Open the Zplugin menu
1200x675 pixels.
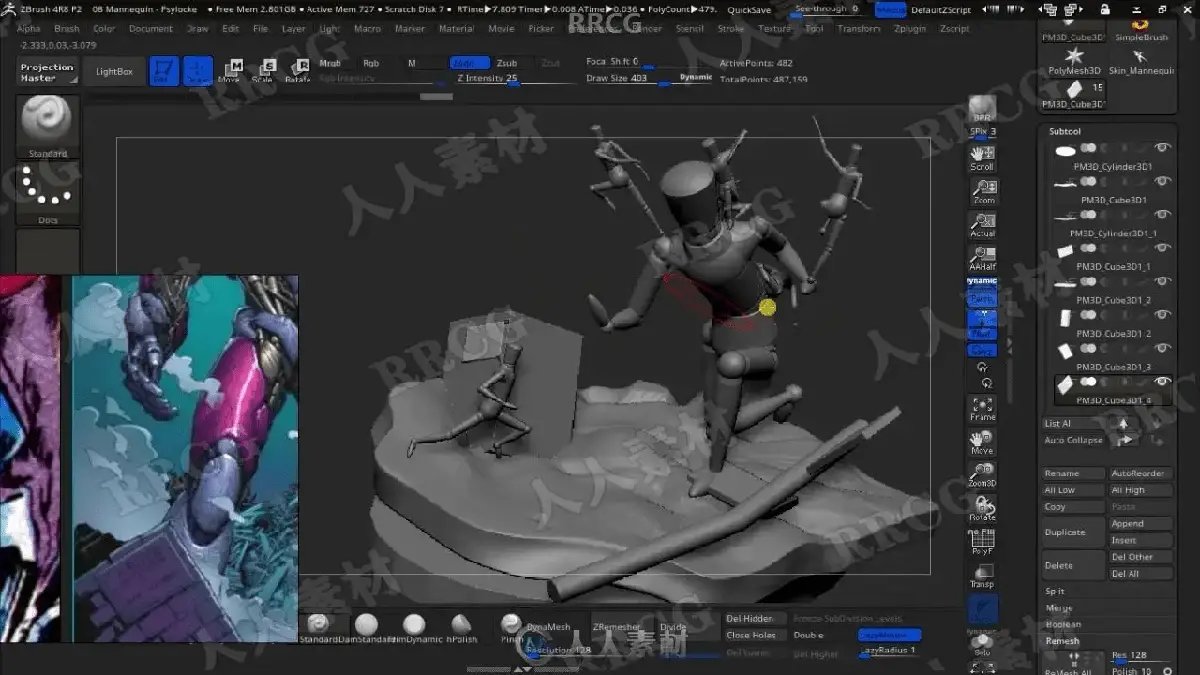coord(909,29)
